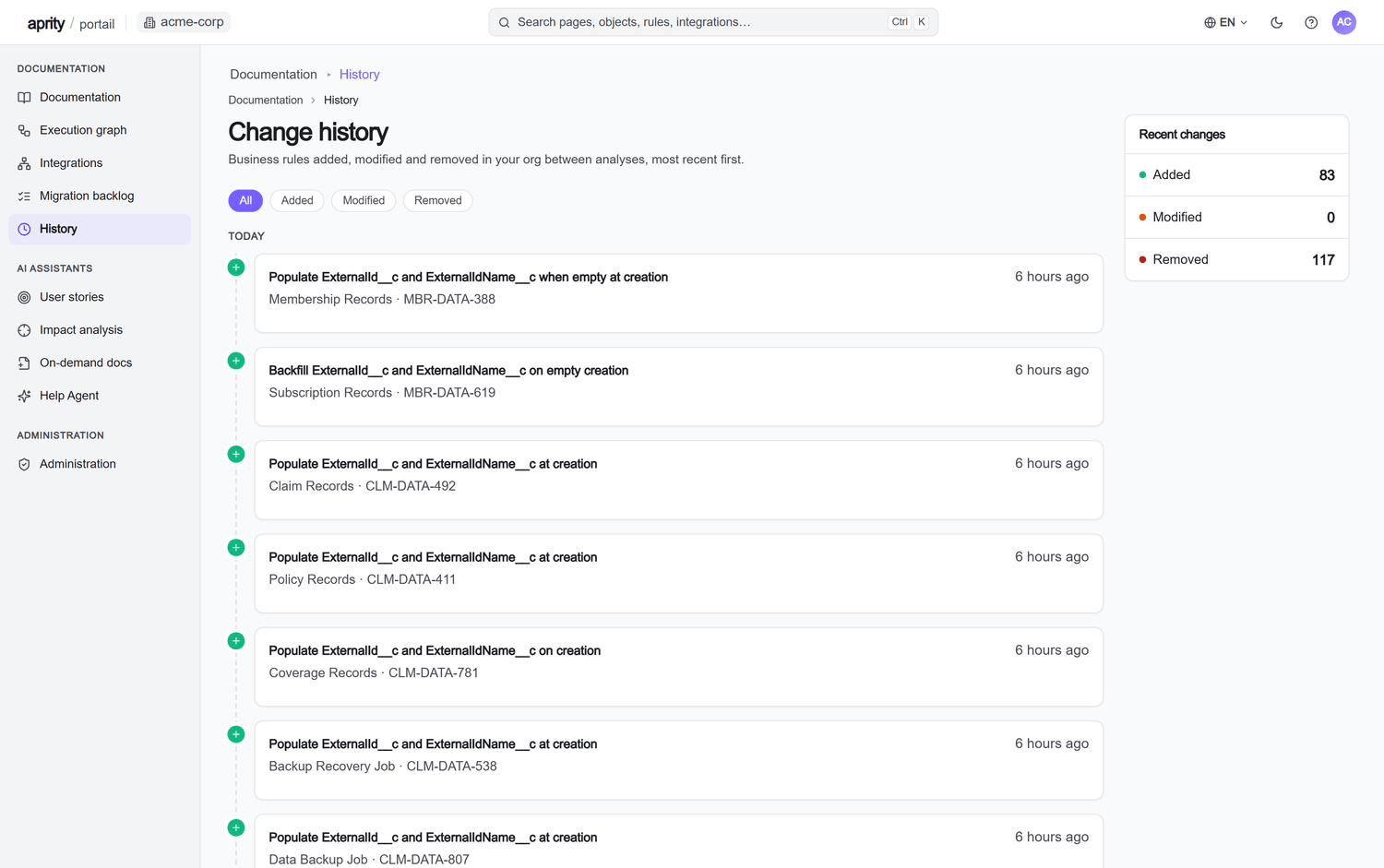This screenshot has height=868, width=1384.
Task: Click the Impact analysis icon
Action: coord(24,330)
